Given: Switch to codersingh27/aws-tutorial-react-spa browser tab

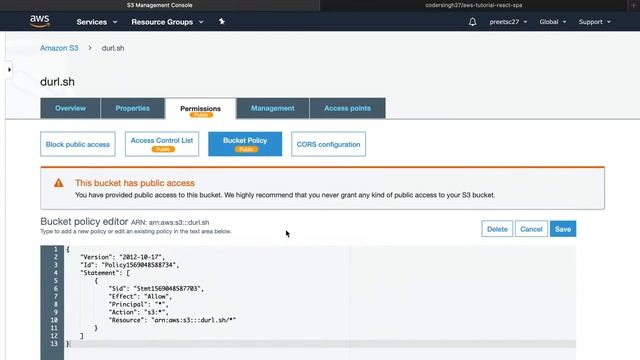Looking at the screenshot, I should coord(473,5).
